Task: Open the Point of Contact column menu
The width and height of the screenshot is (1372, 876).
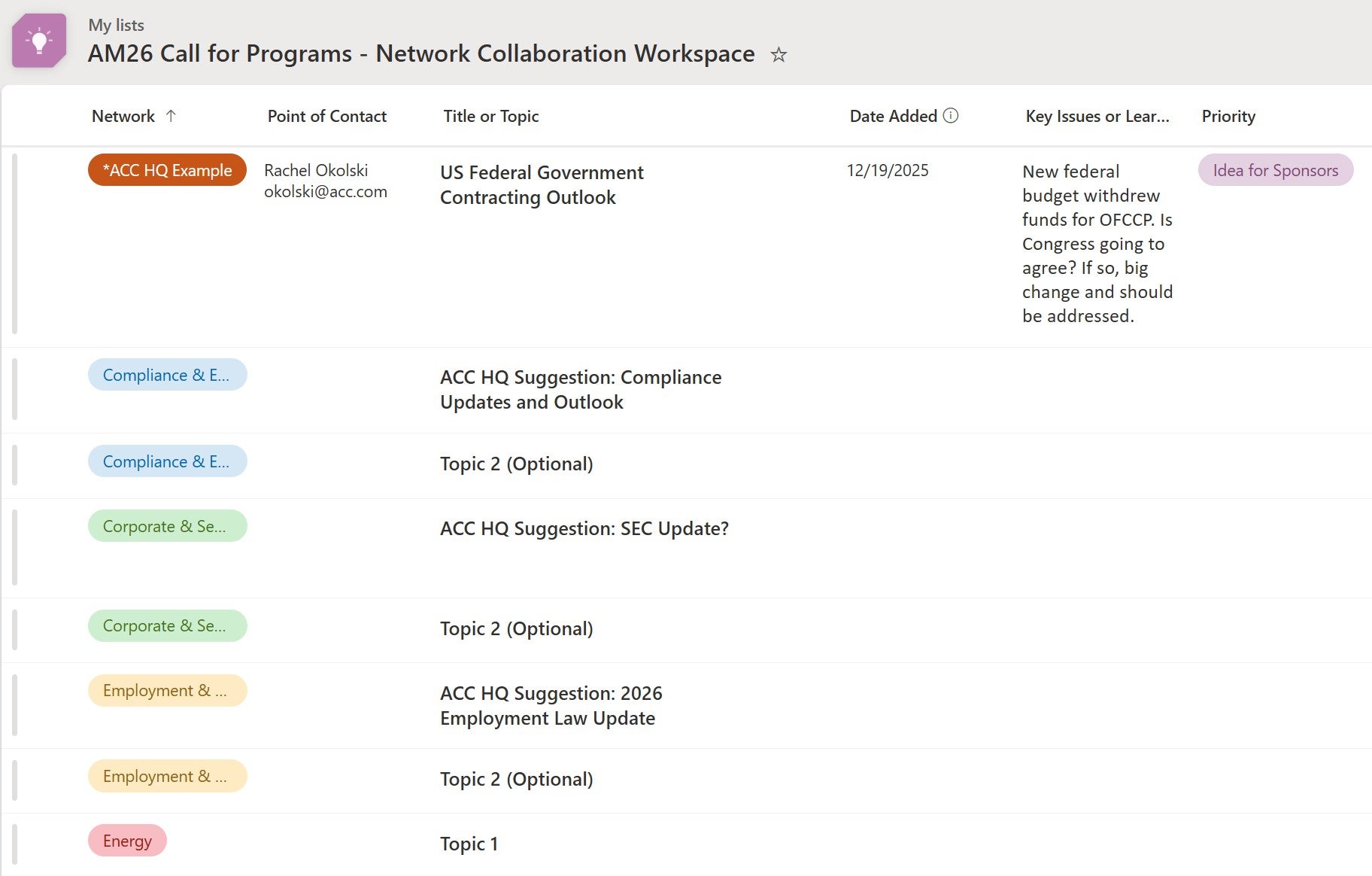Action: (326, 116)
